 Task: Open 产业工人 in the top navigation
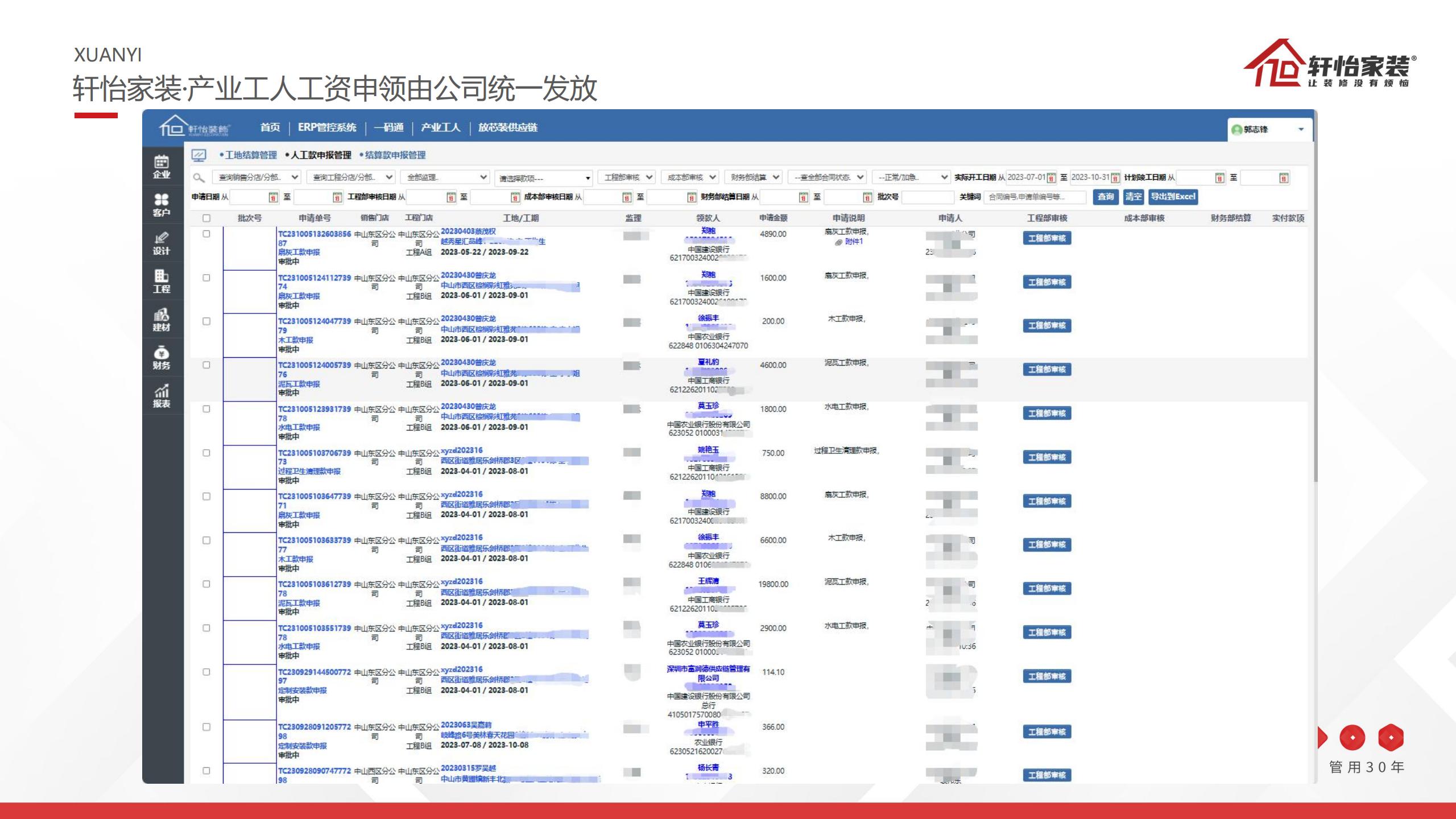pyautogui.click(x=441, y=127)
